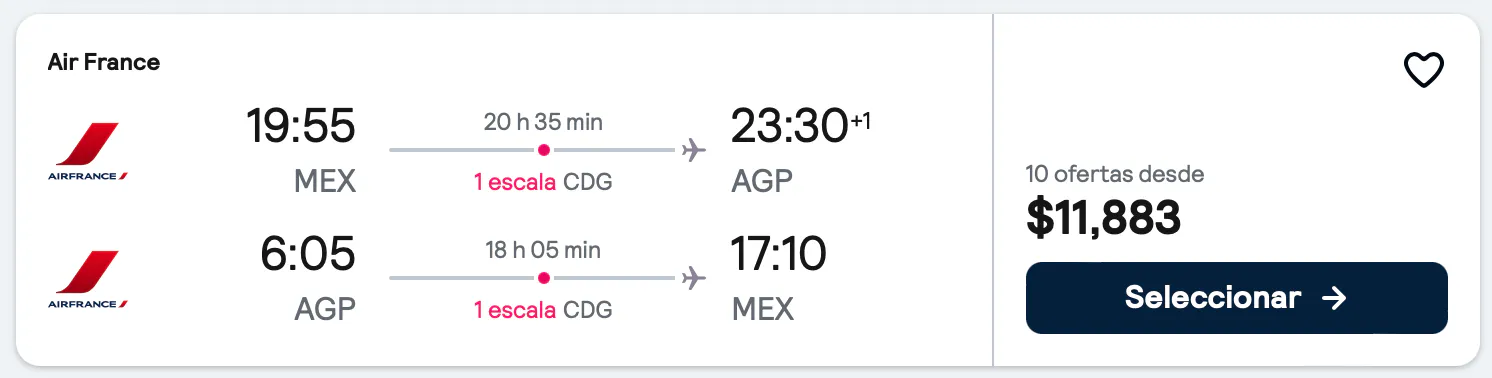Select the 19:55 departure time
This screenshot has height=378, width=1492.
pos(301,126)
